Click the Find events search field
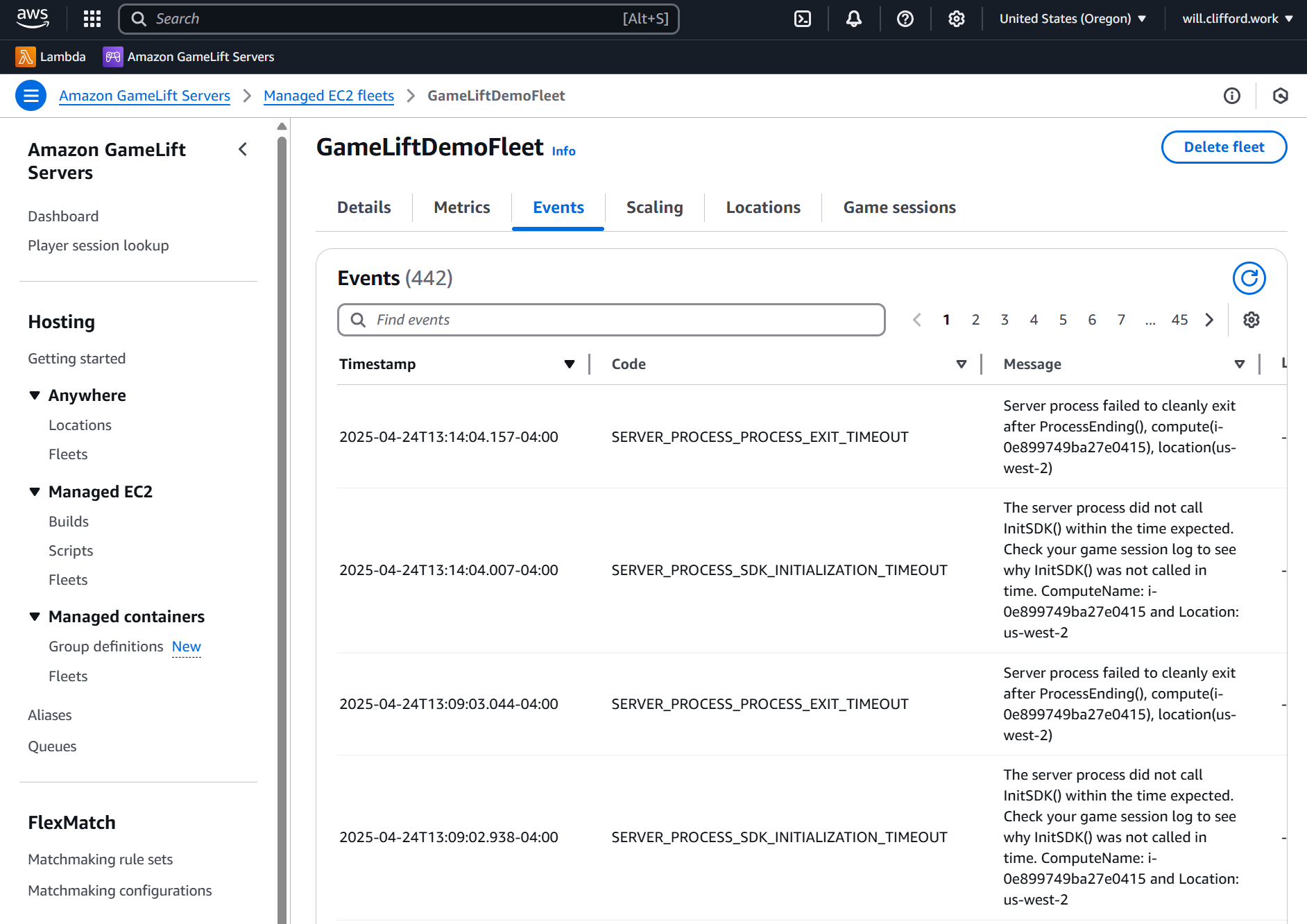Viewport: 1307px width, 924px height. point(610,320)
